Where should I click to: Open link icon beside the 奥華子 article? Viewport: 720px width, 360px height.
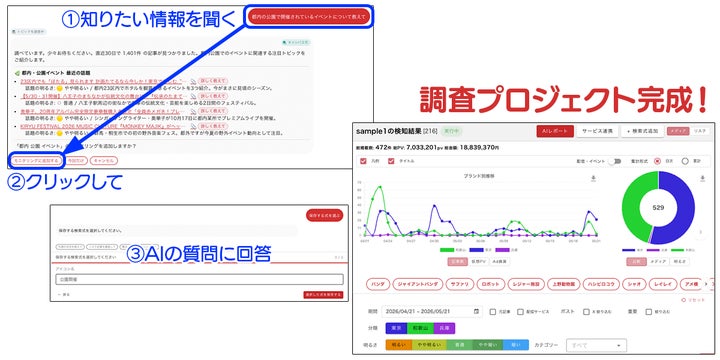tap(193, 111)
